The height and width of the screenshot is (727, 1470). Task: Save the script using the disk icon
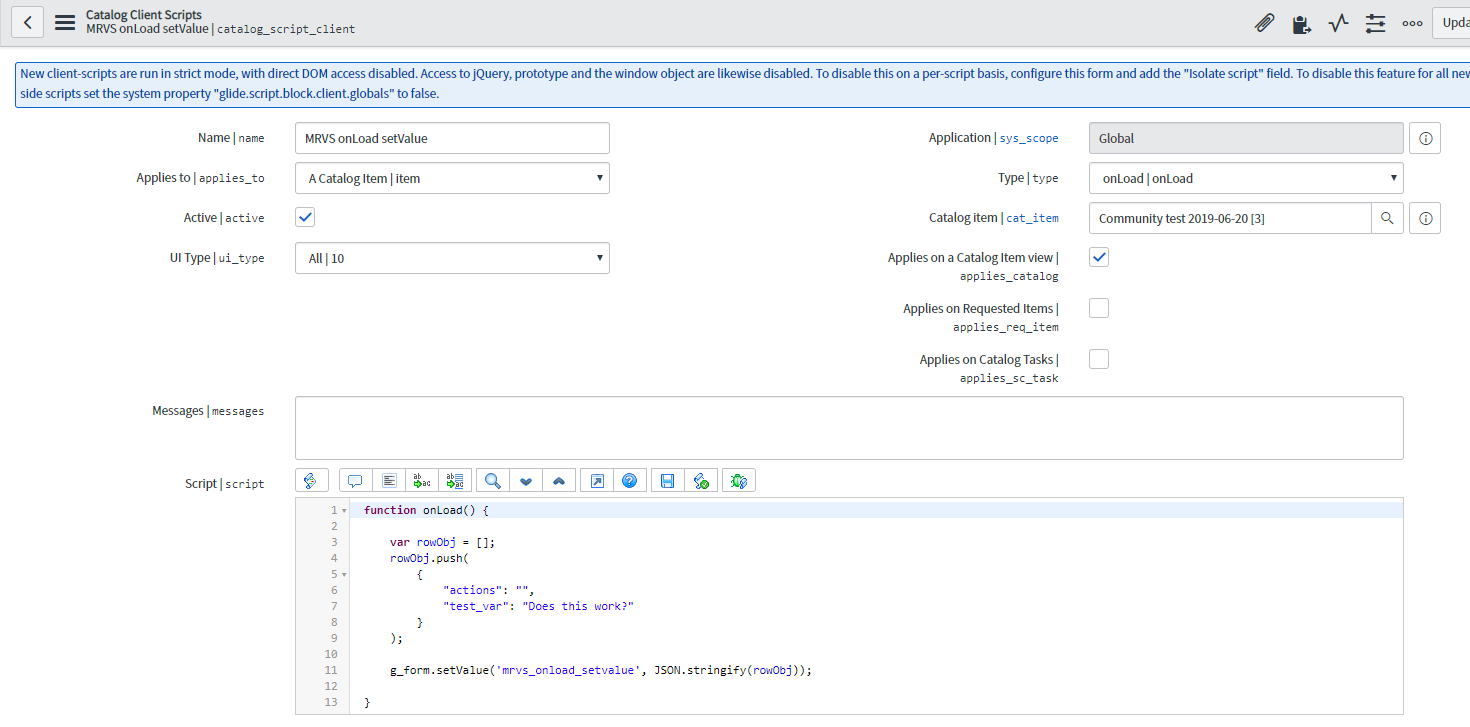click(667, 480)
